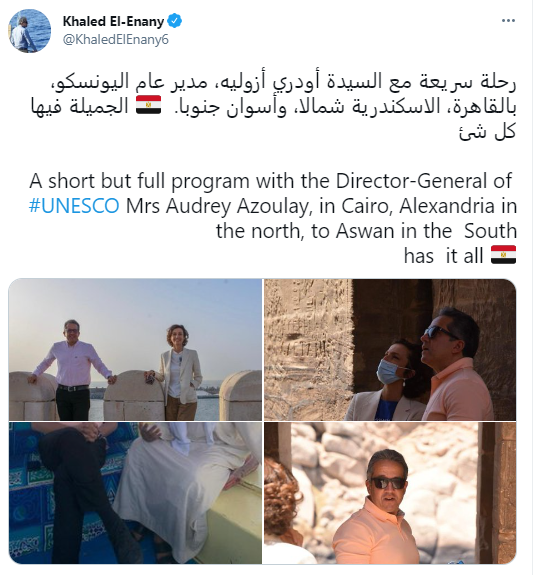Open the photo with the masked woman
The height and width of the screenshot is (575, 537).
pos(390,349)
